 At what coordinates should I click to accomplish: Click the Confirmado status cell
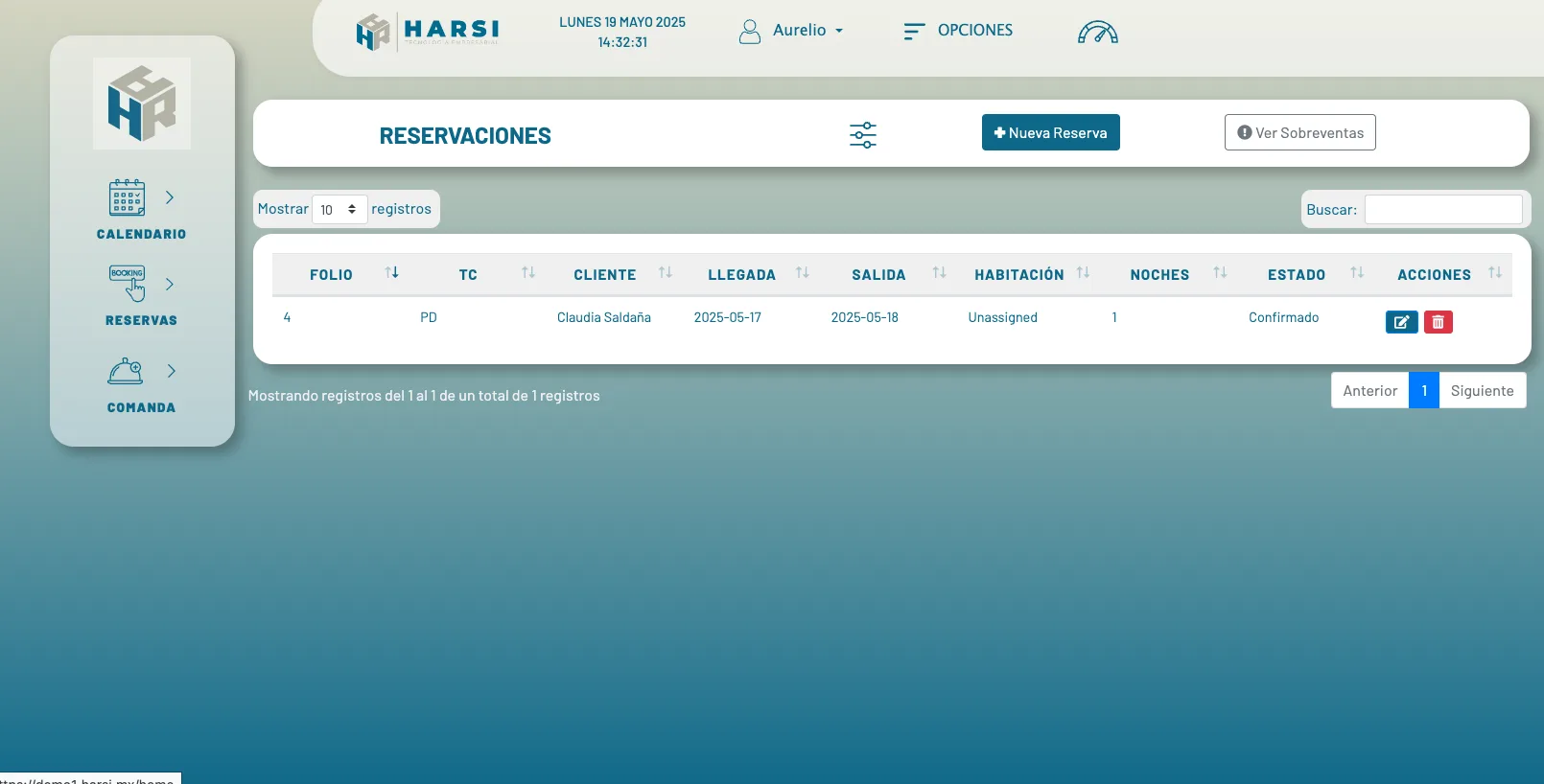(x=1283, y=317)
